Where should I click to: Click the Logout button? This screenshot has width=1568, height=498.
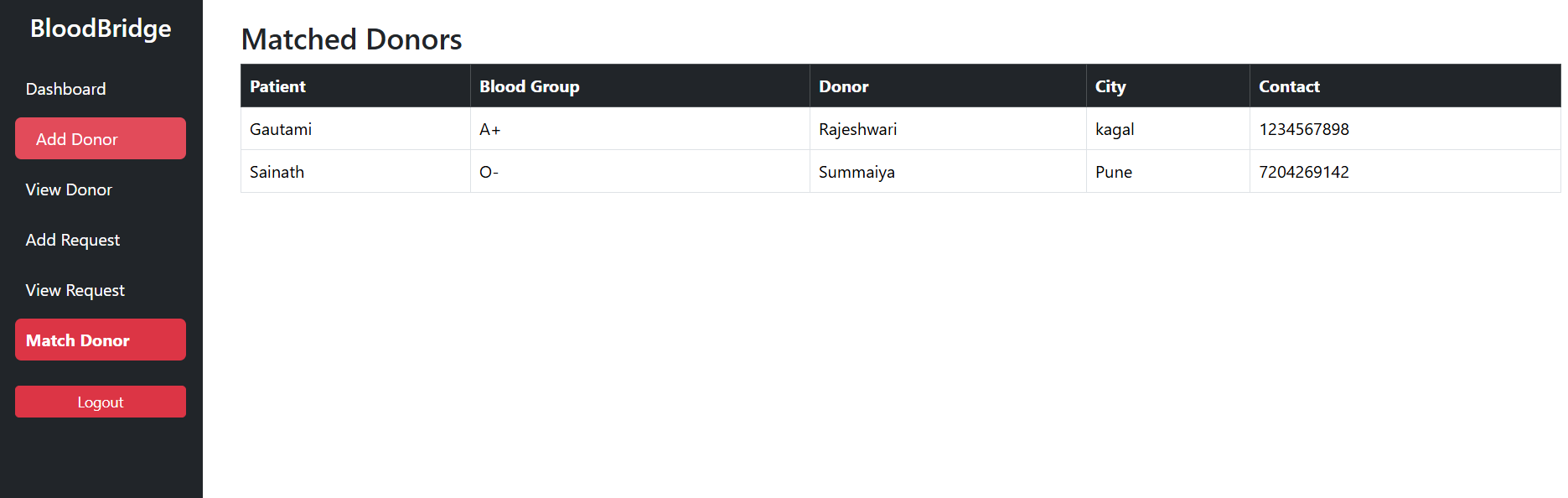100,402
